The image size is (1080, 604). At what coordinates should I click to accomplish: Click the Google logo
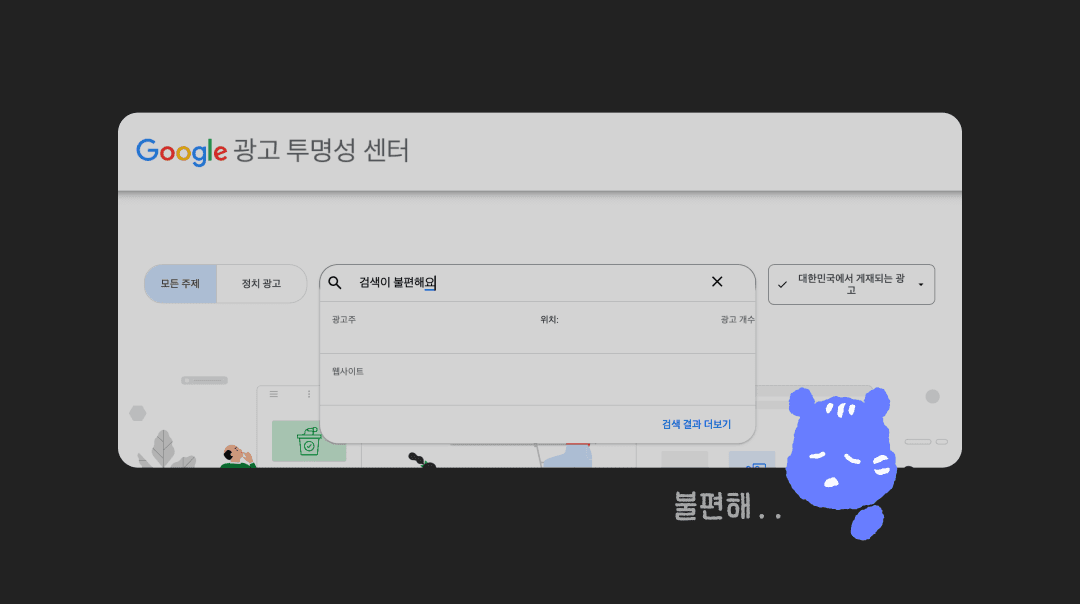(181, 152)
